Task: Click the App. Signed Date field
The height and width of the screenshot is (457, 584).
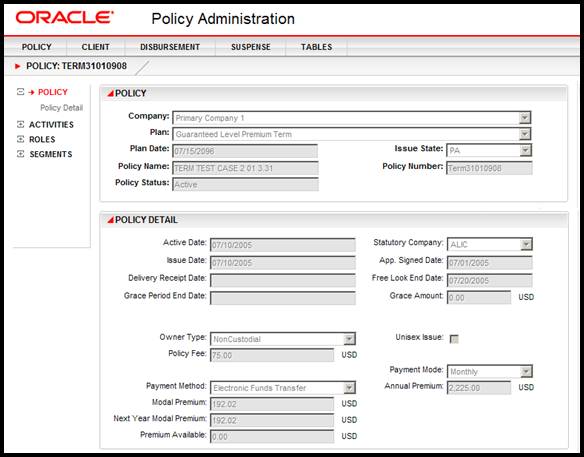Action: [x=489, y=263]
